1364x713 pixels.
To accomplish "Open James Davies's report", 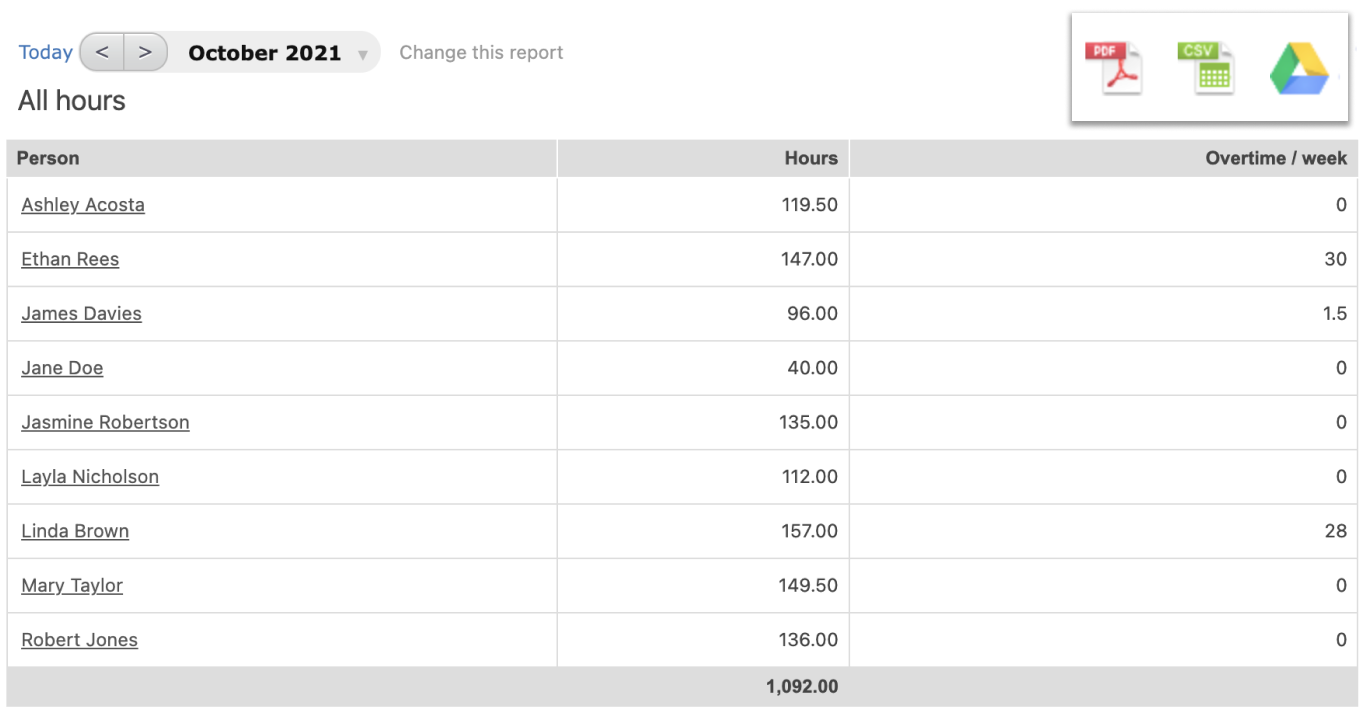I will pyautogui.click(x=81, y=313).
